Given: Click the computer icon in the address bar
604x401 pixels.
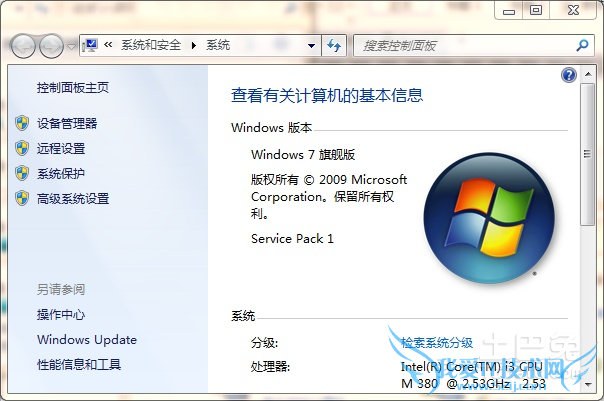Looking at the screenshot, I should click(90, 45).
